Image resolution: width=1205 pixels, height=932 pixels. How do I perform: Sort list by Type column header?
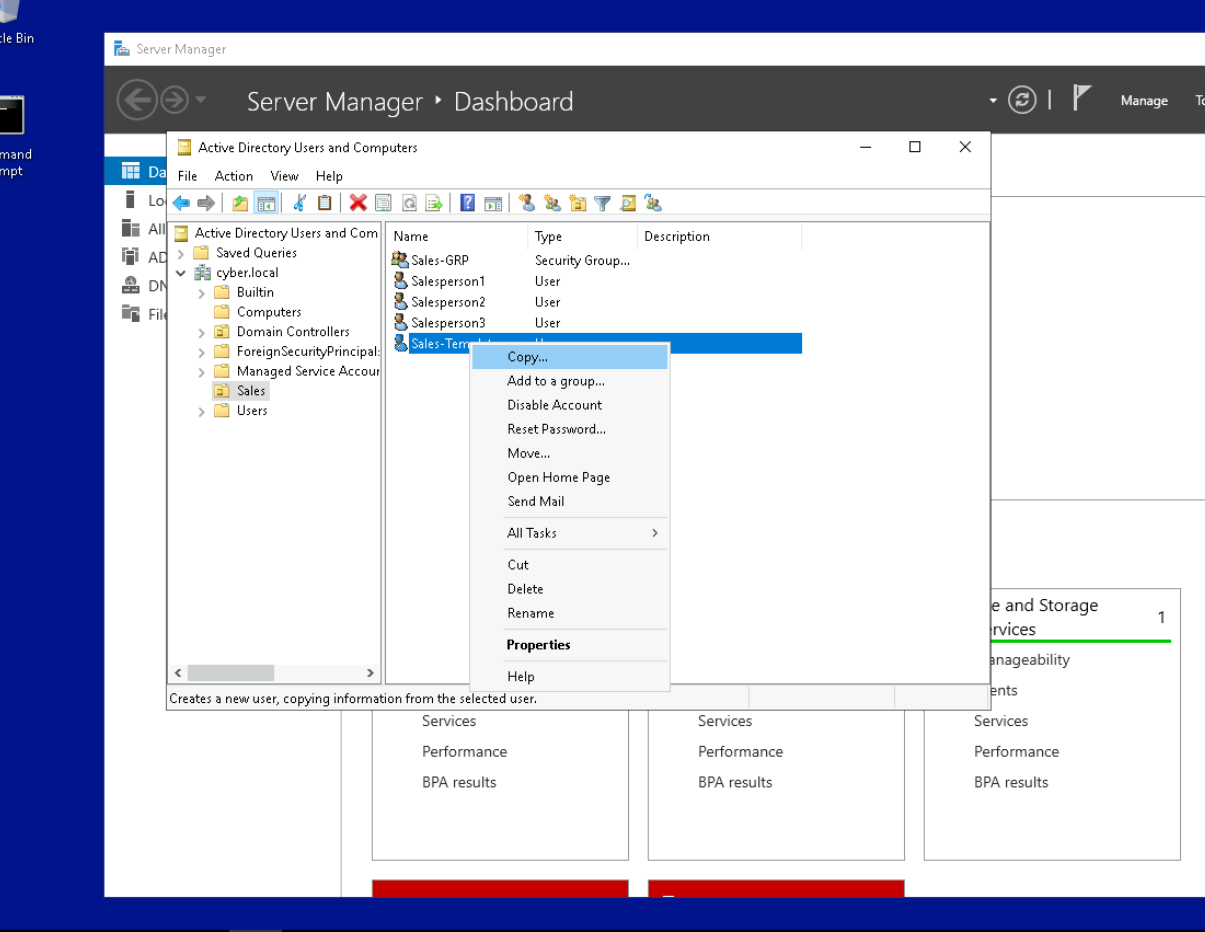[x=582, y=237]
